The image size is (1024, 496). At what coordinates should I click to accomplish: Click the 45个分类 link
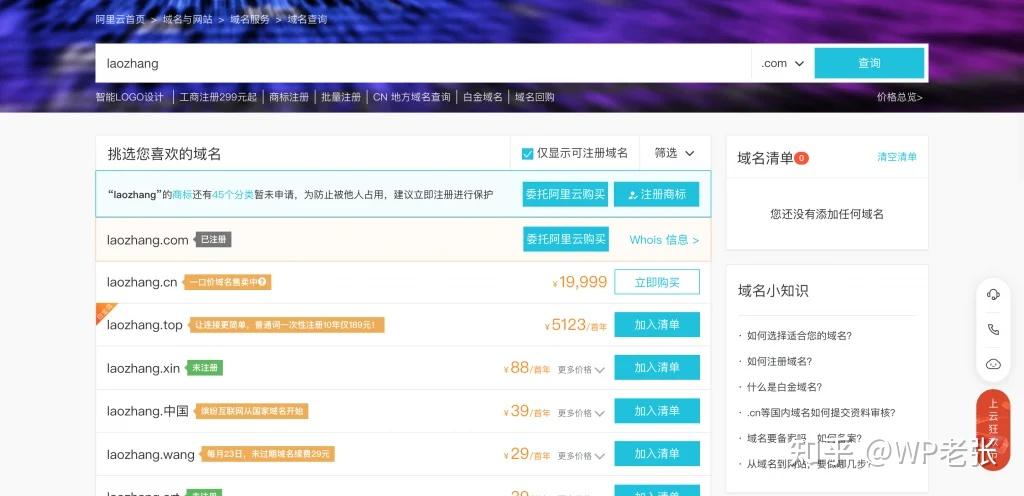[232, 194]
